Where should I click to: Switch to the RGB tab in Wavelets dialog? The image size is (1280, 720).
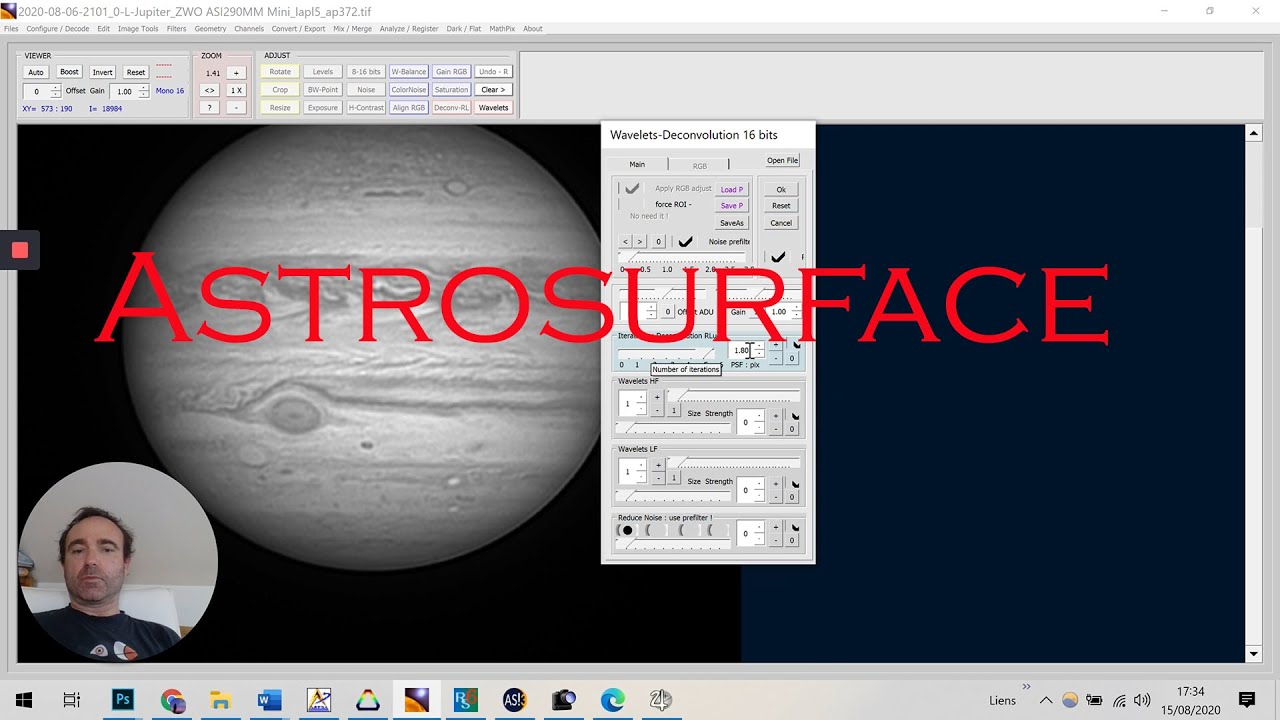[699, 165]
